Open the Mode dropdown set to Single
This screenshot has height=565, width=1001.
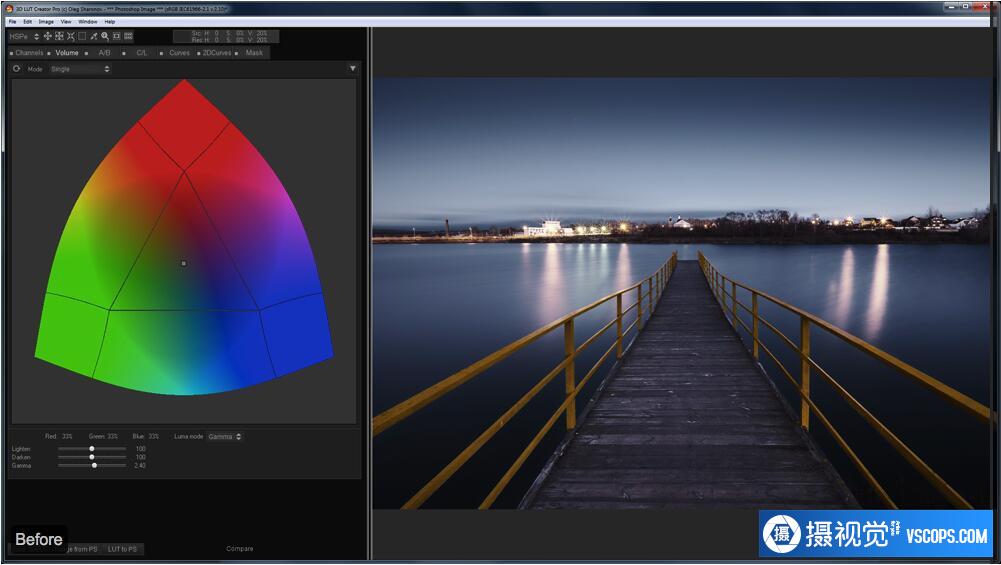[80, 69]
